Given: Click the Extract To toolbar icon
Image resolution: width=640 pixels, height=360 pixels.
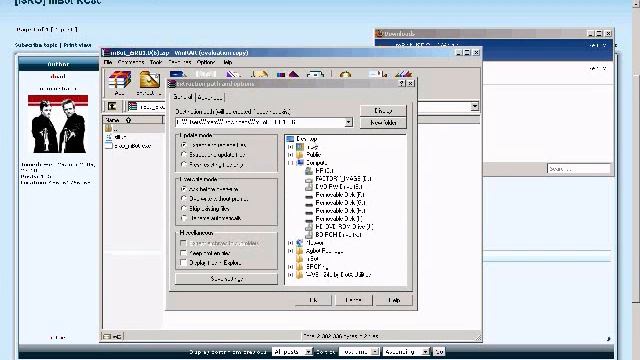Looking at the screenshot, I should 149,83.
